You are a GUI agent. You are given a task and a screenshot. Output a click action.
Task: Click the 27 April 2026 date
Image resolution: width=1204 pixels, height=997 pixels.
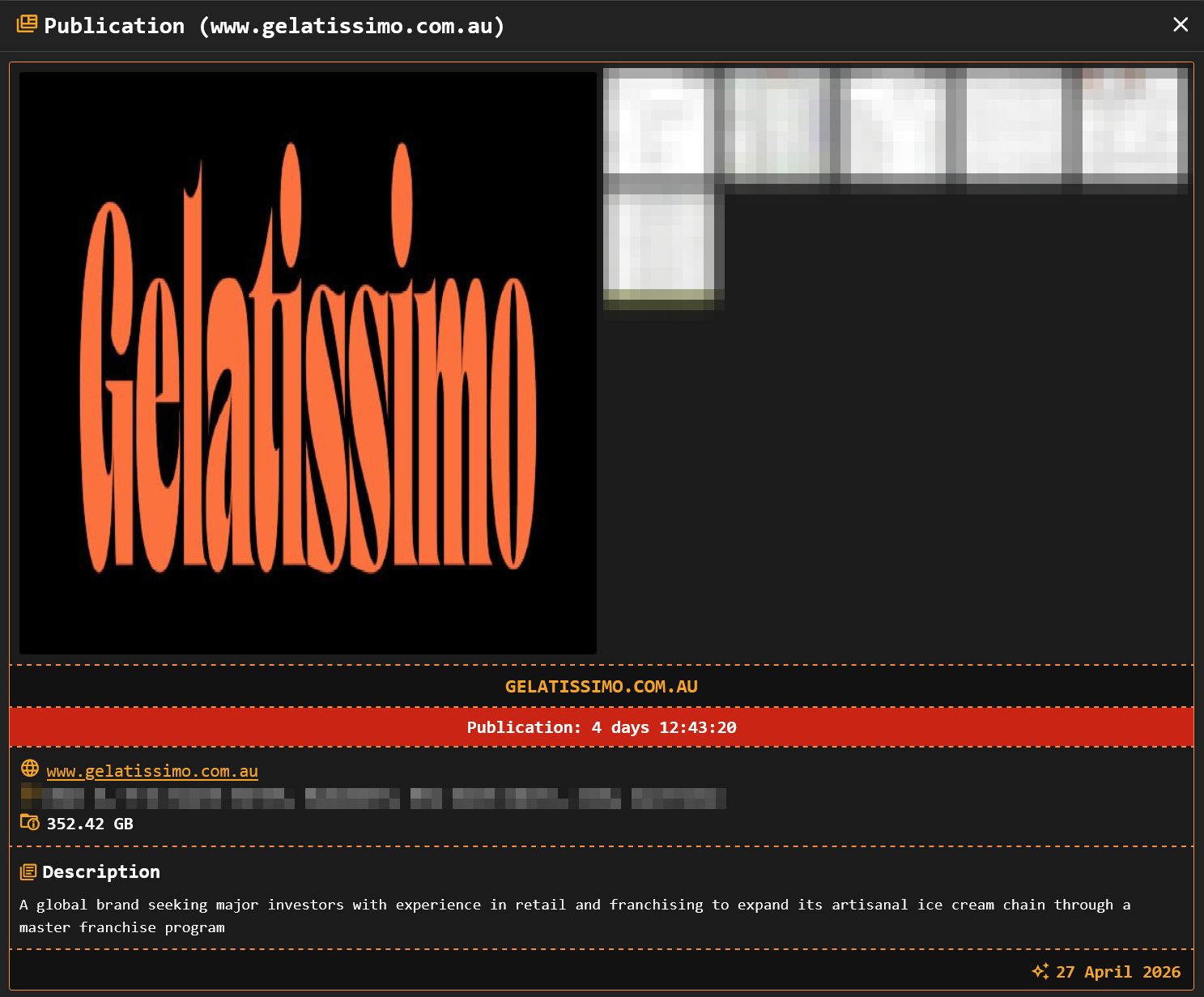[x=1118, y=972]
